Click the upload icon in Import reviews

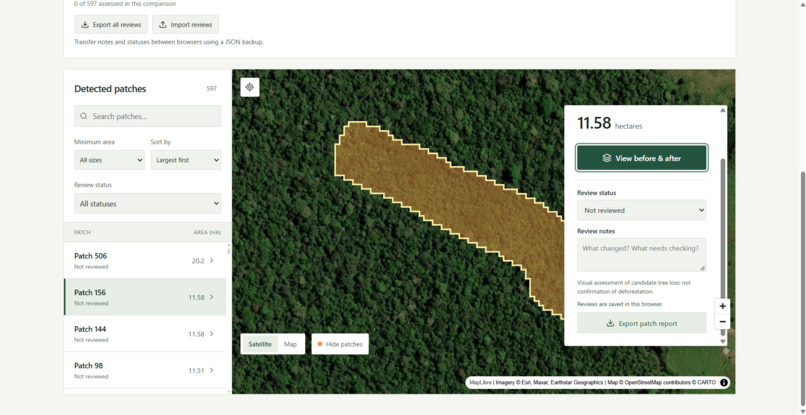coord(162,25)
